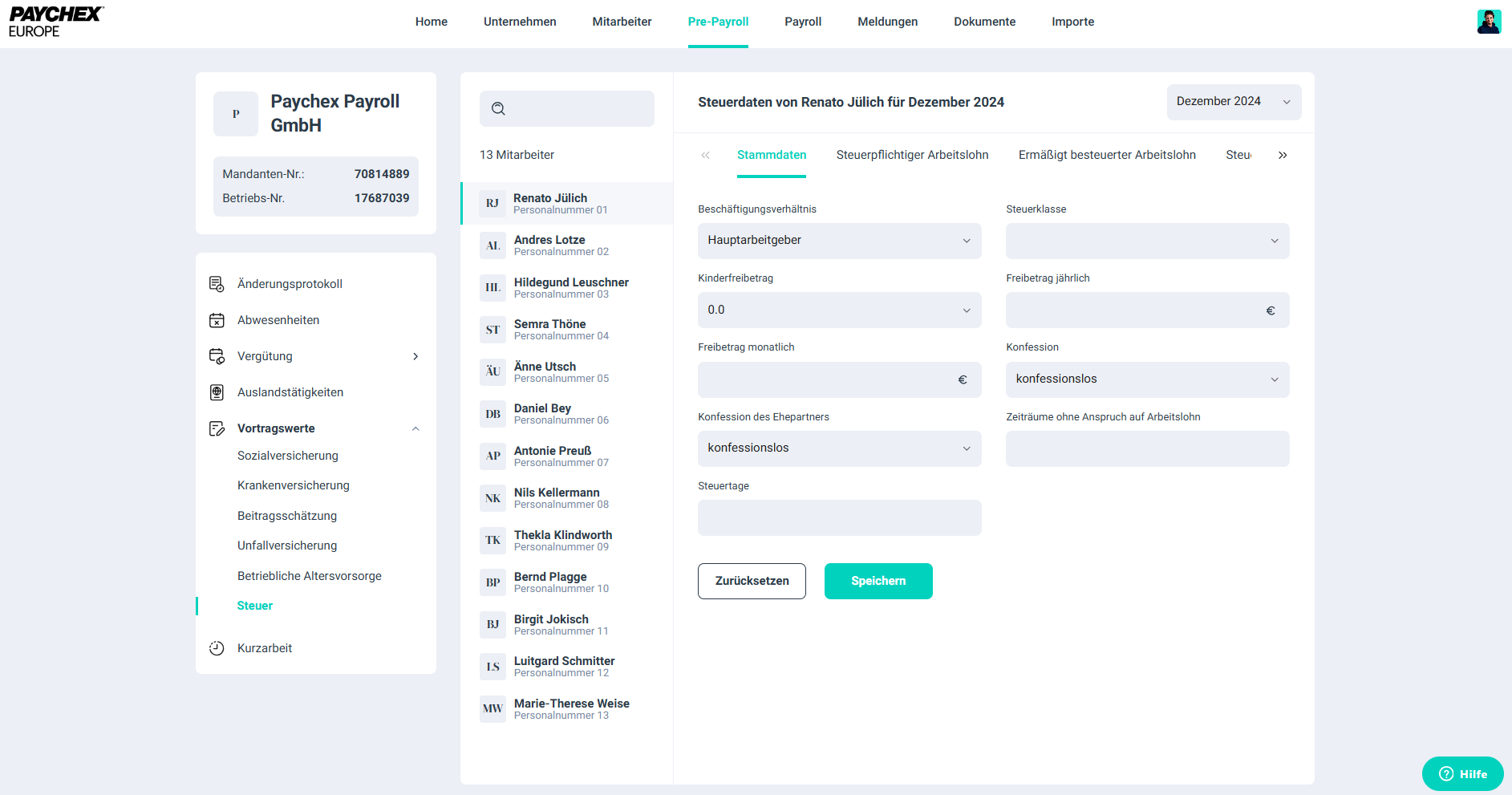Click the Kurzarbeit clock icon

click(217, 648)
